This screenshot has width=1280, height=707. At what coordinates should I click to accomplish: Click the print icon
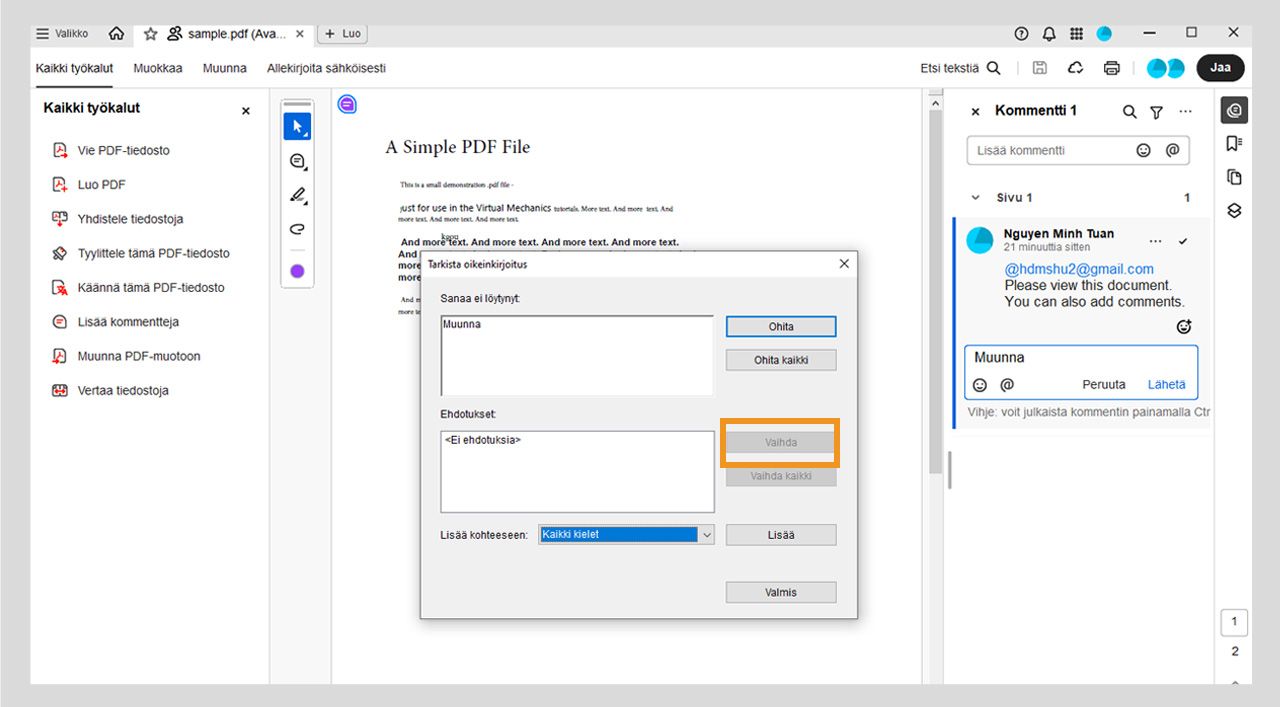(1112, 68)
